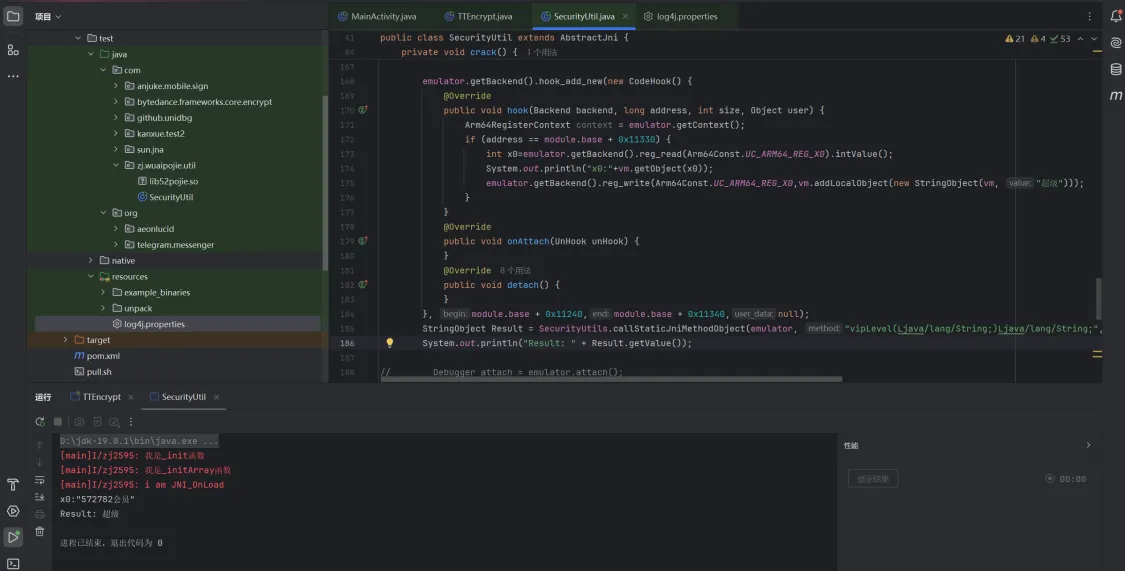Image resolution: width=1125 pixels, height=571 pixels.
Task: Toggle scroll to end of console
Action: point(40,497)
